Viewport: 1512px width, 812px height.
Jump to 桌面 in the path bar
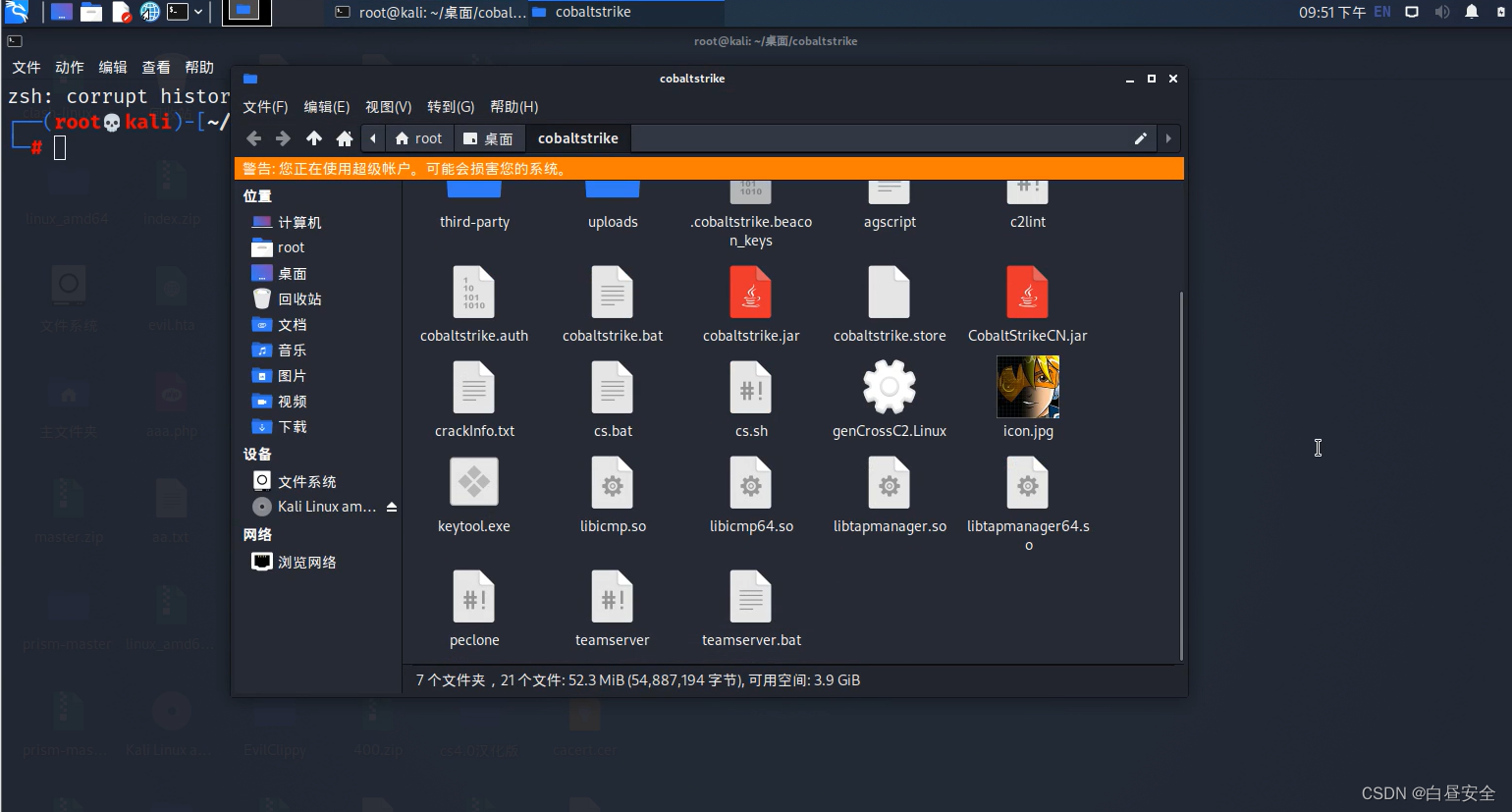488,138
